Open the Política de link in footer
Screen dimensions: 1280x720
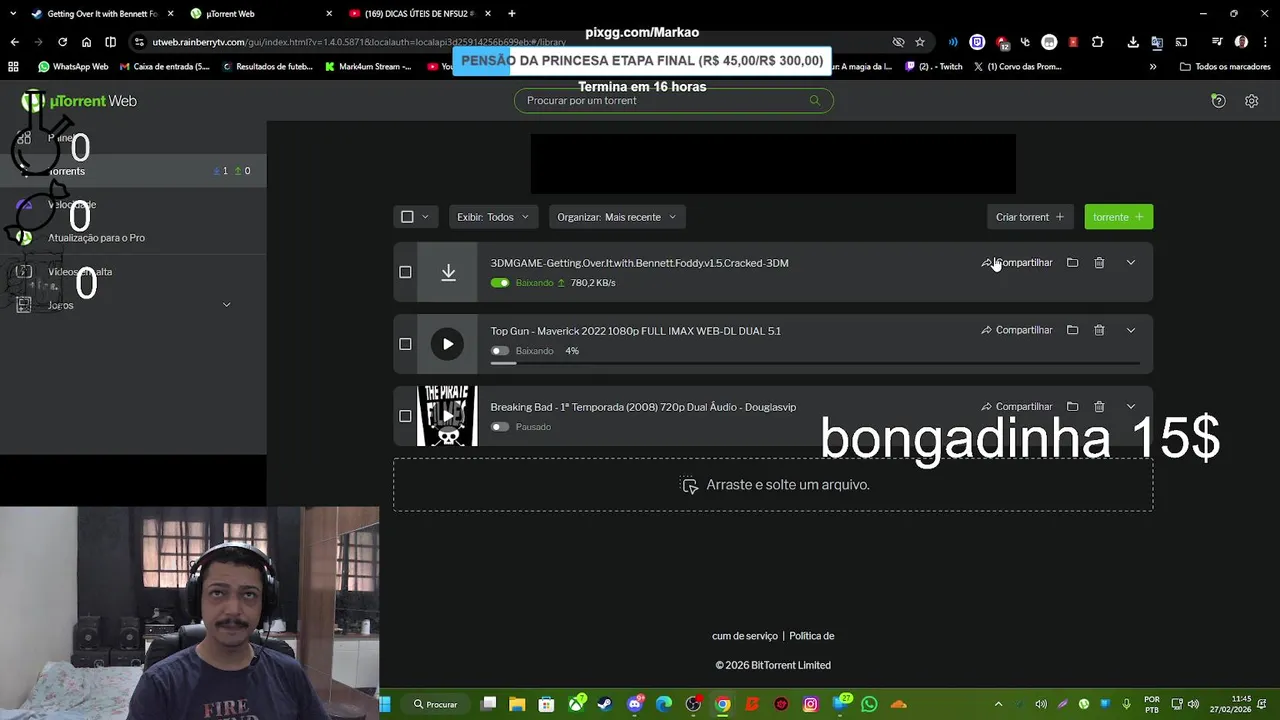(811, 636)
